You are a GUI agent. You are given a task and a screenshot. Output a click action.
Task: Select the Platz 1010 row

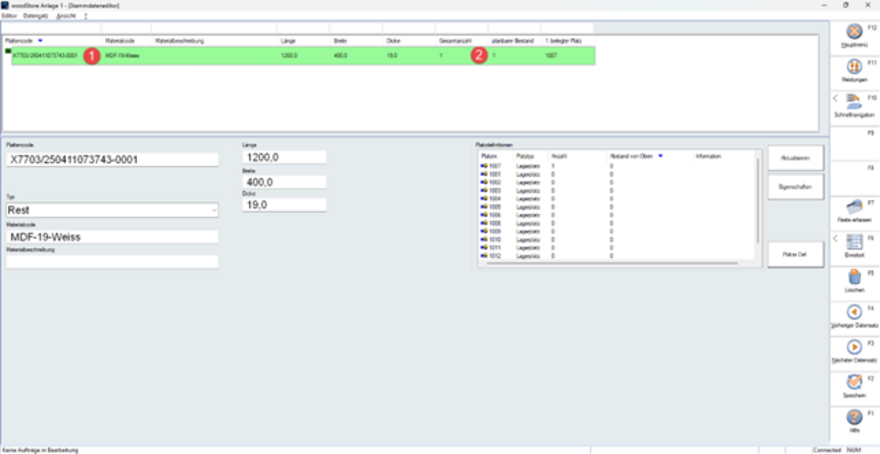[617, 239]
